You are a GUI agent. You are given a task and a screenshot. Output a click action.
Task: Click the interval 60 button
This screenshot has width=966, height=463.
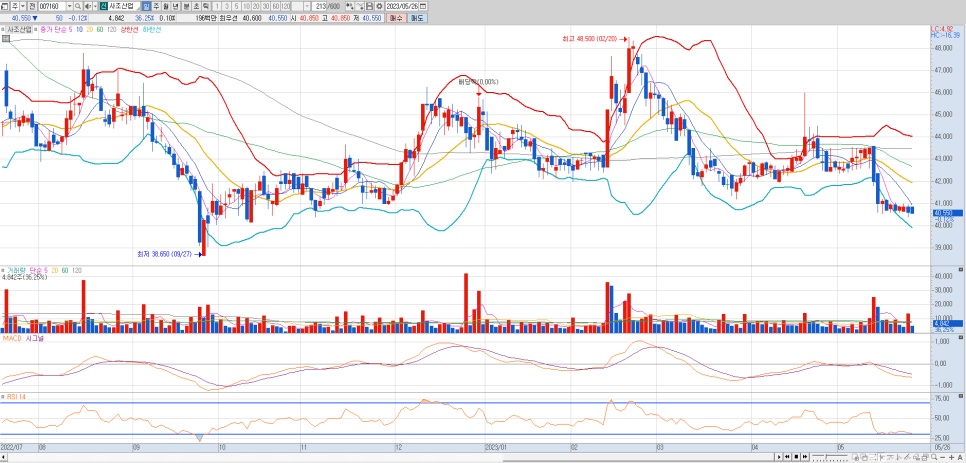tap(276, 6)
